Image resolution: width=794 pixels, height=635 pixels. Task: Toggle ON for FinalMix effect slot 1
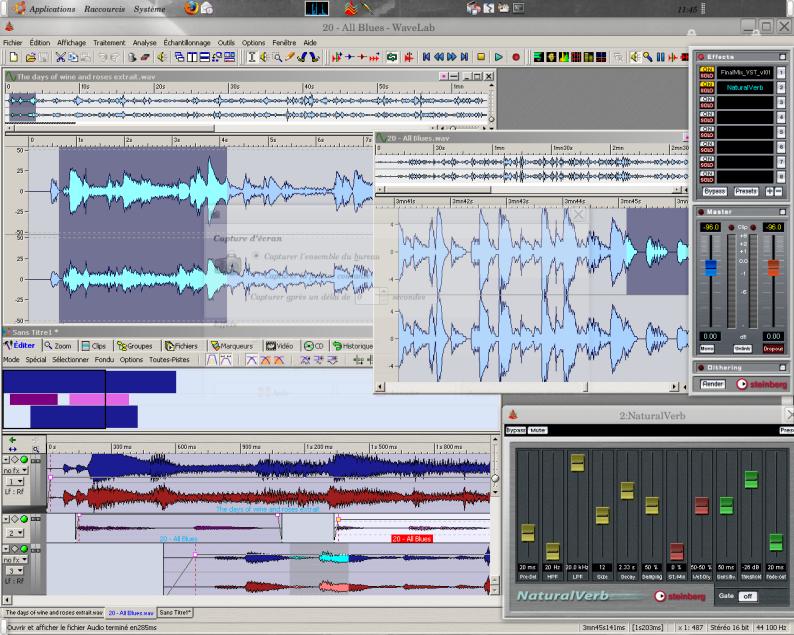[x=706, y=69]
